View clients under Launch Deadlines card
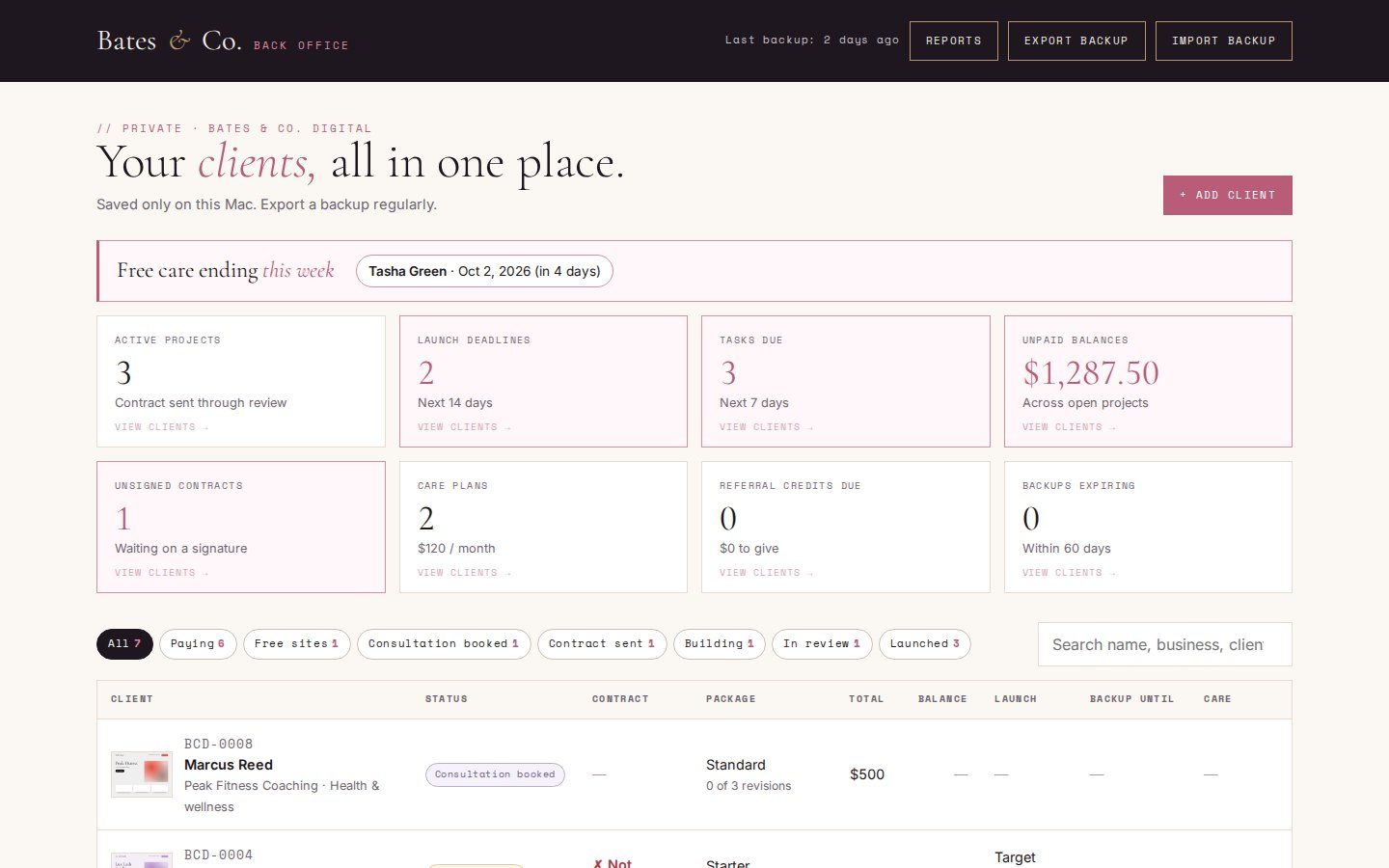The image size is (1389, 868). (465, 427)
